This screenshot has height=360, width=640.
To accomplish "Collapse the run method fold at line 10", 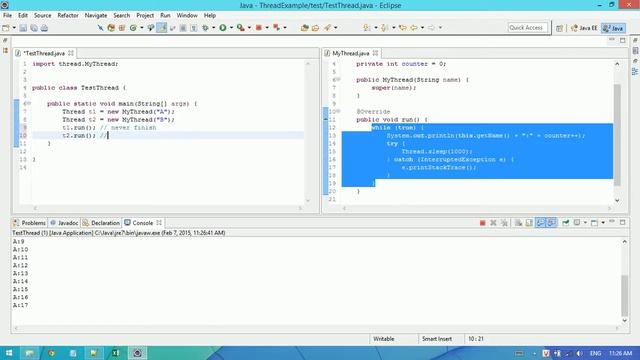I will point(338,111).
